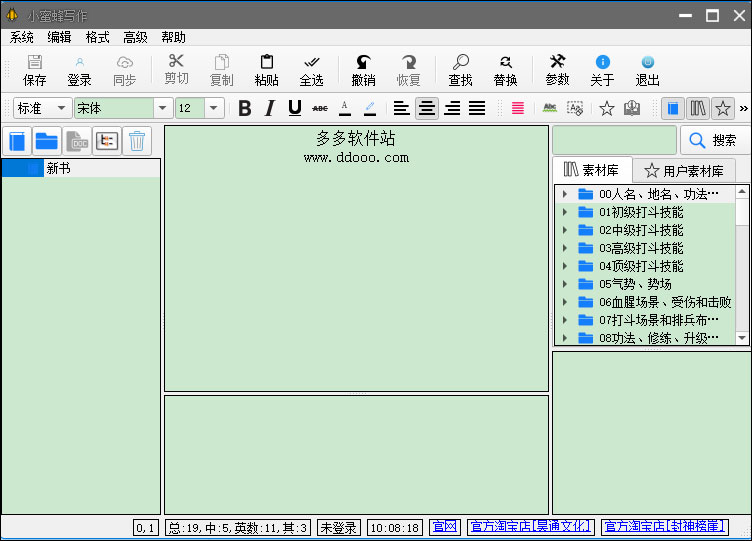Click the 登录 (Login) user icon
Screen dimensions: 752x541
(79, 63)
